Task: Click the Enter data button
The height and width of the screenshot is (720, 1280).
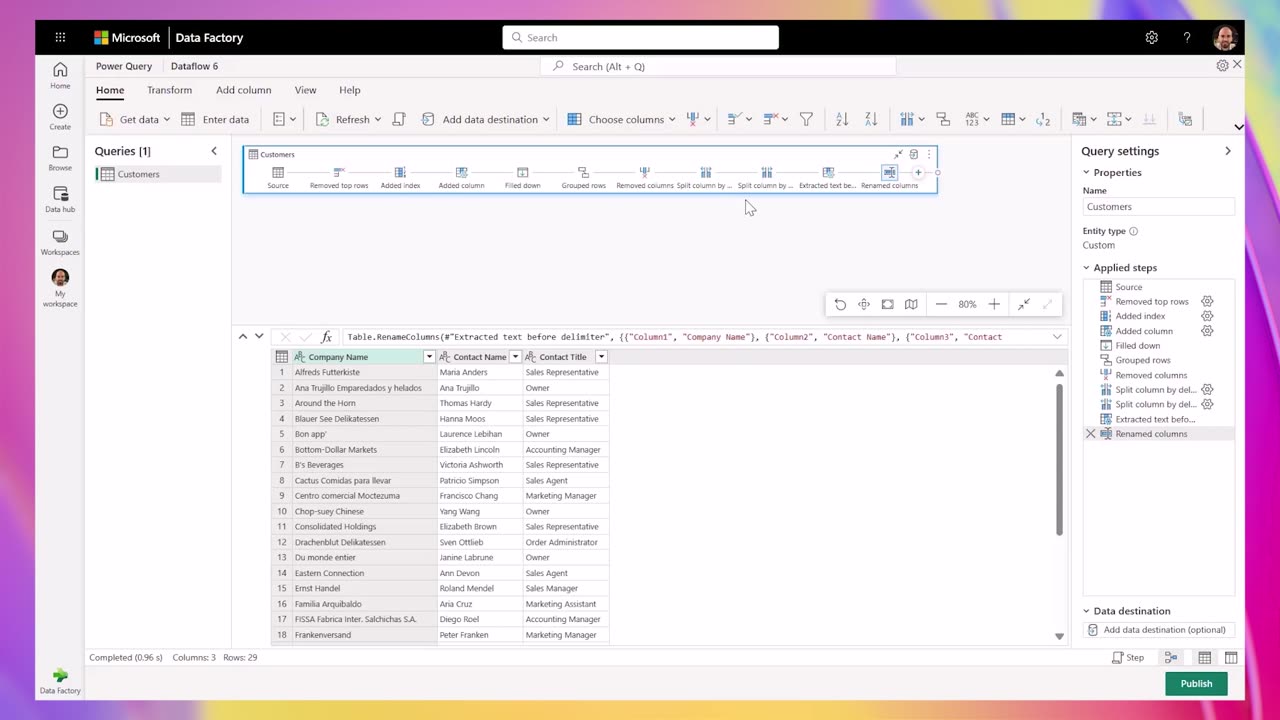Action: click(215, 119)
